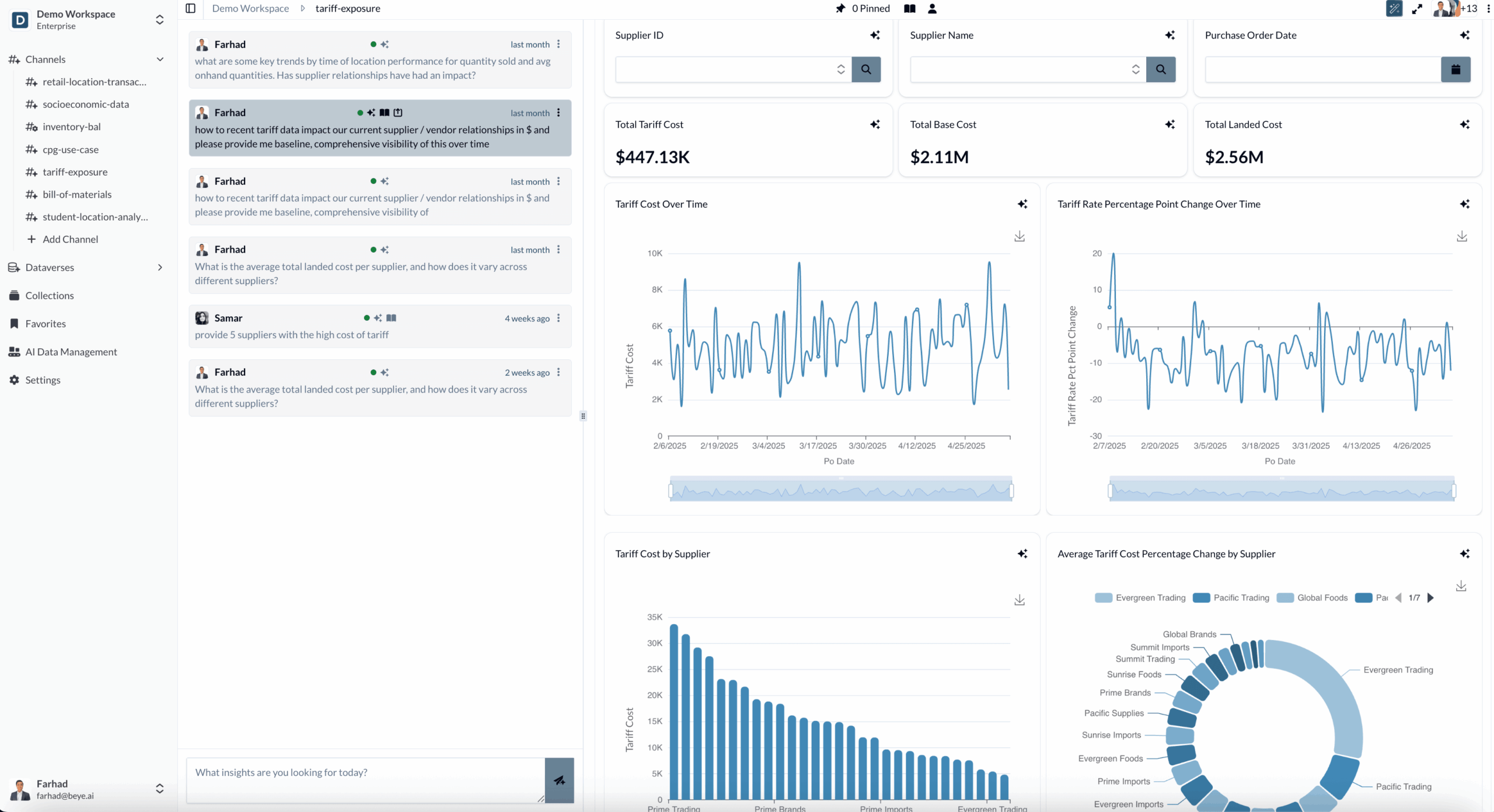Click the Demo Workspace breadcrumb link
This screenshot has width=1494, height=812.
[x=250, y=8]
